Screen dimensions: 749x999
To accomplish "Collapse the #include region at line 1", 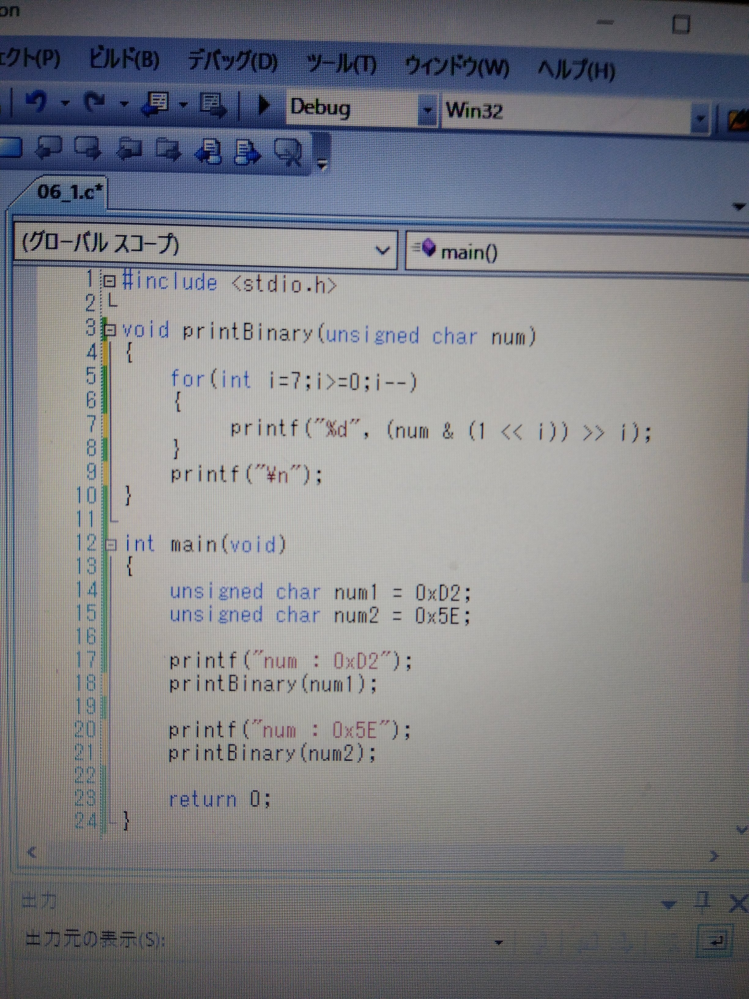I will [110, 280].
